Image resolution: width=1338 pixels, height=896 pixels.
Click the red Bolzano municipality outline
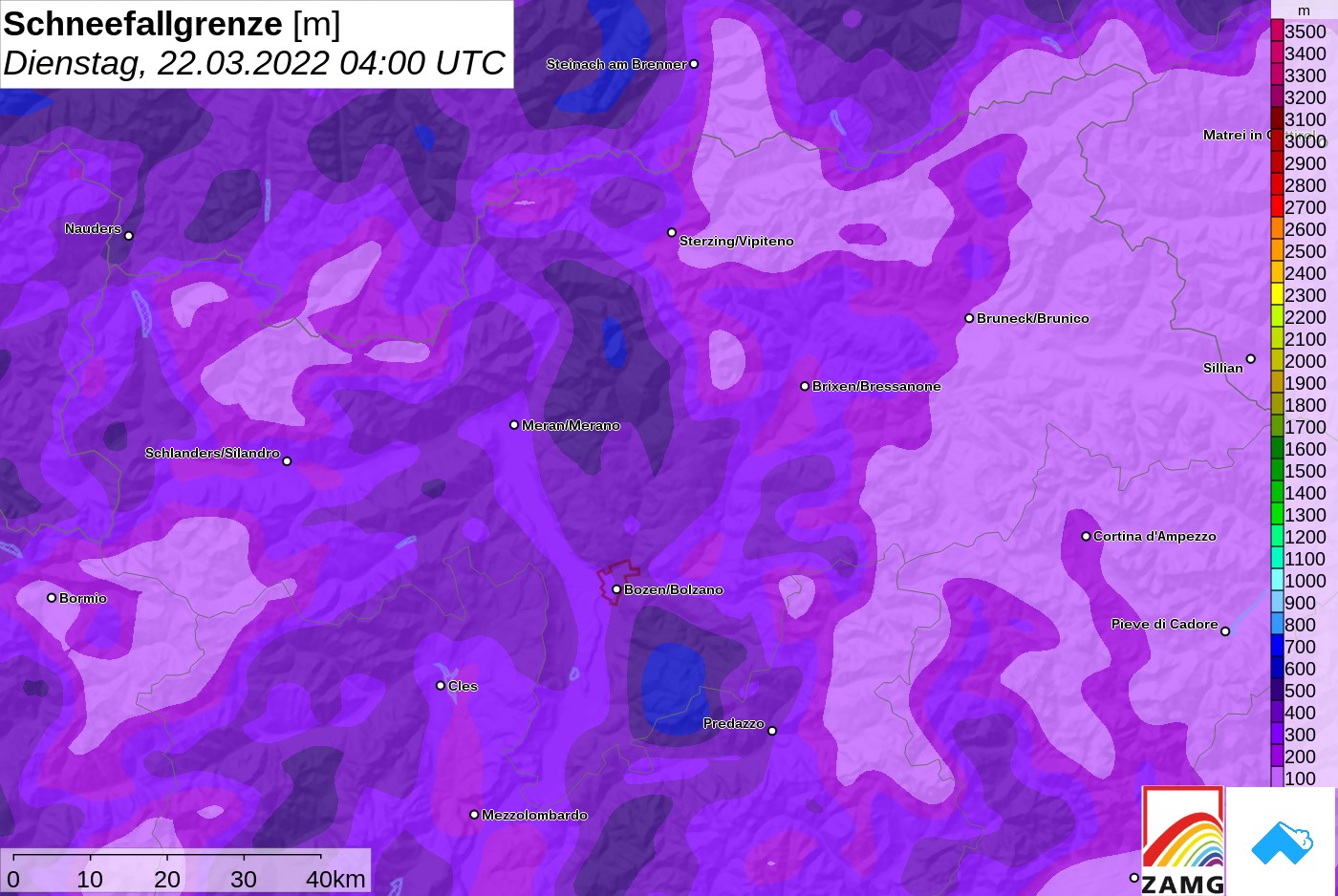tap(616, 583)
